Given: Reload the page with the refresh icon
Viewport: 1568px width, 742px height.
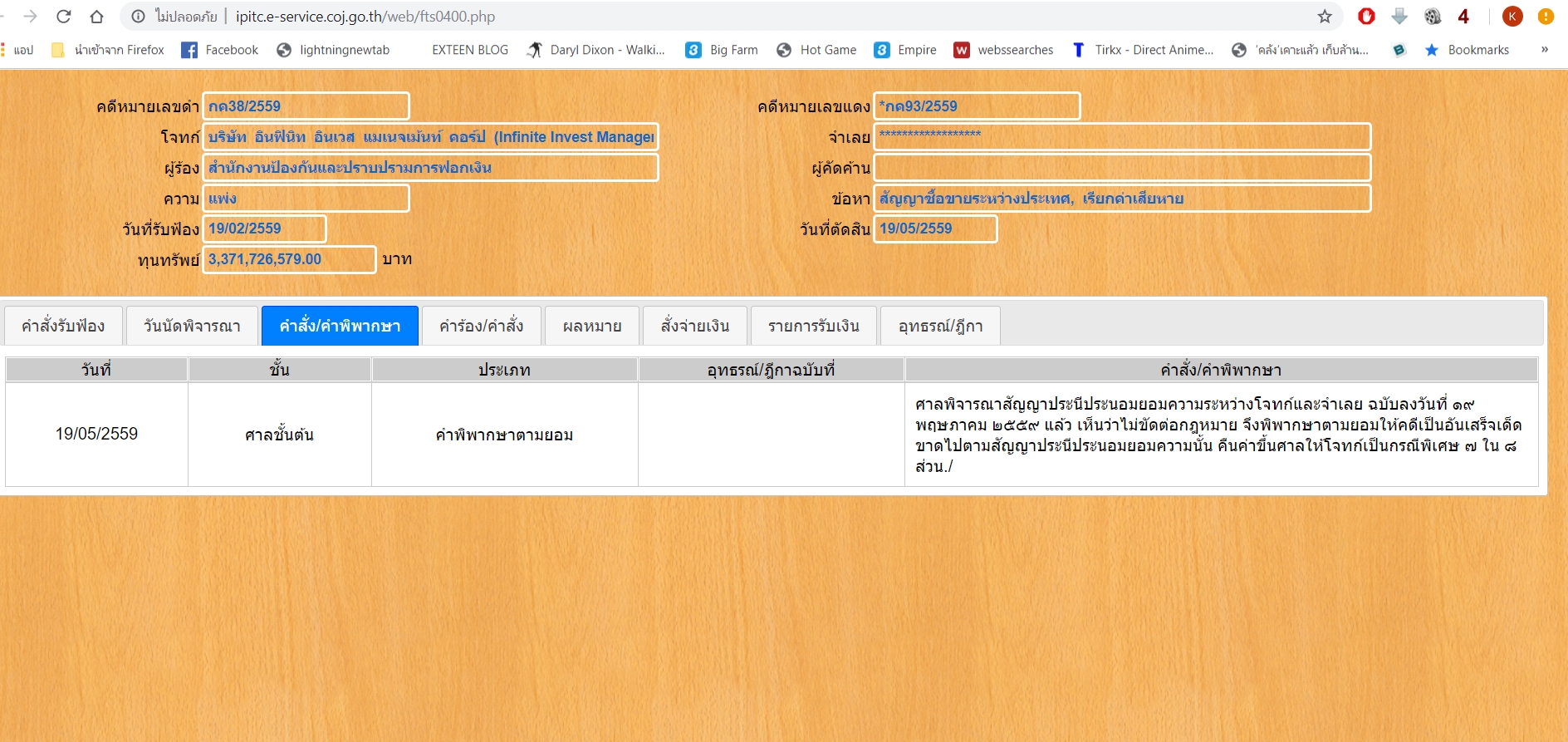Looking at the screenshot, I should pos(63,17).
